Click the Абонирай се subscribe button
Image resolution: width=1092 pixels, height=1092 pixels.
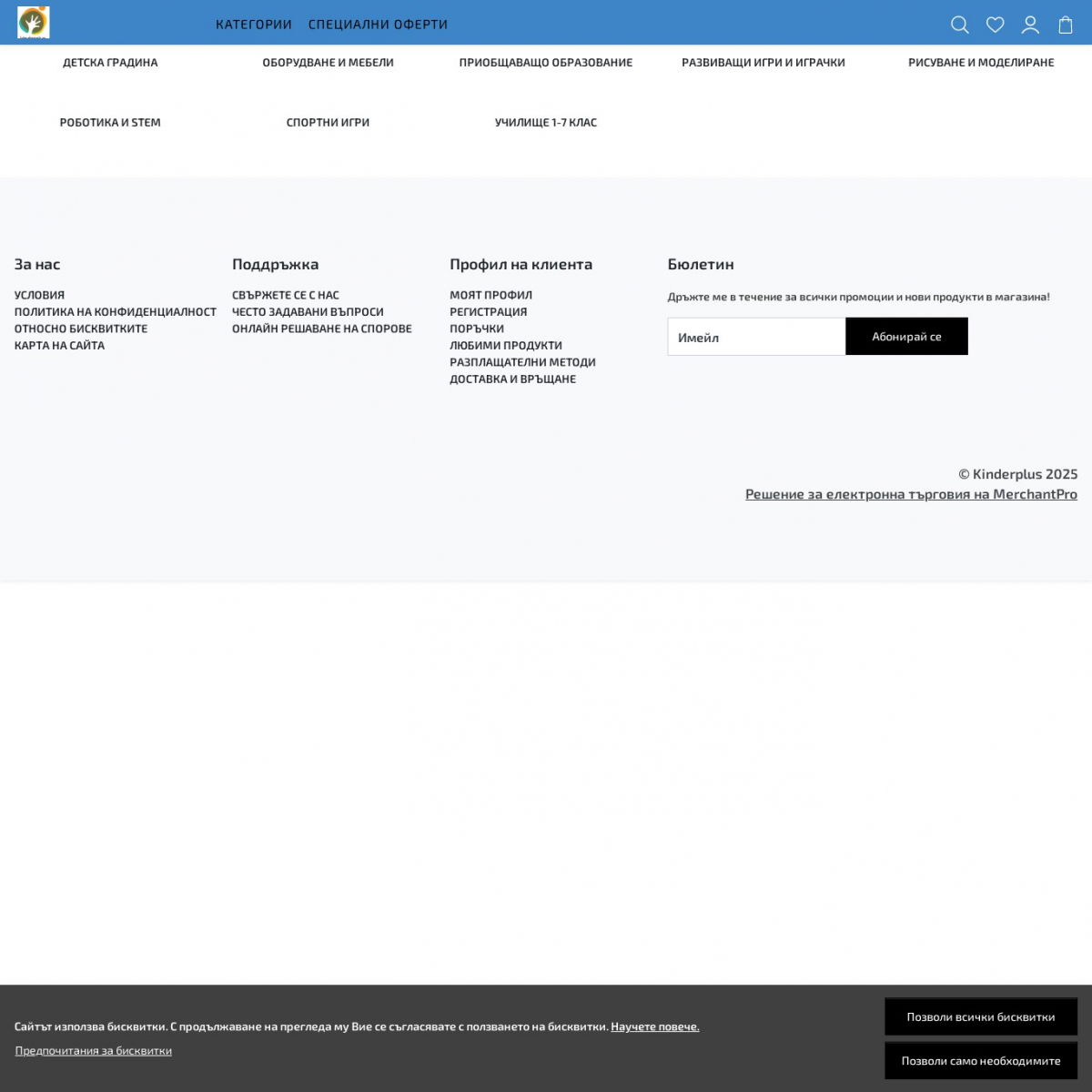(906, 337)
